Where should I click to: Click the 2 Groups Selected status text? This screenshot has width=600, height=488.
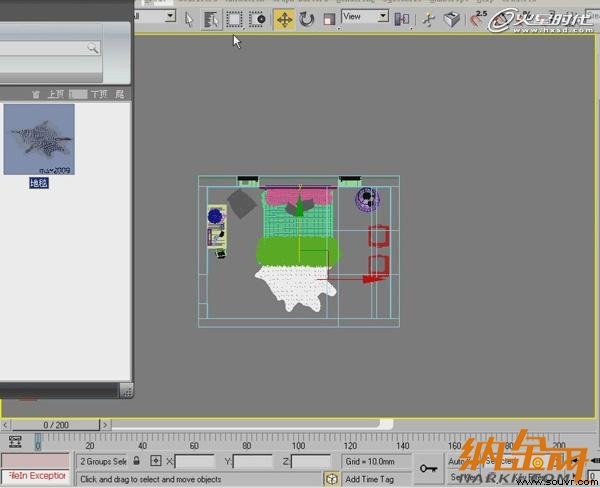tap(103, 461)
